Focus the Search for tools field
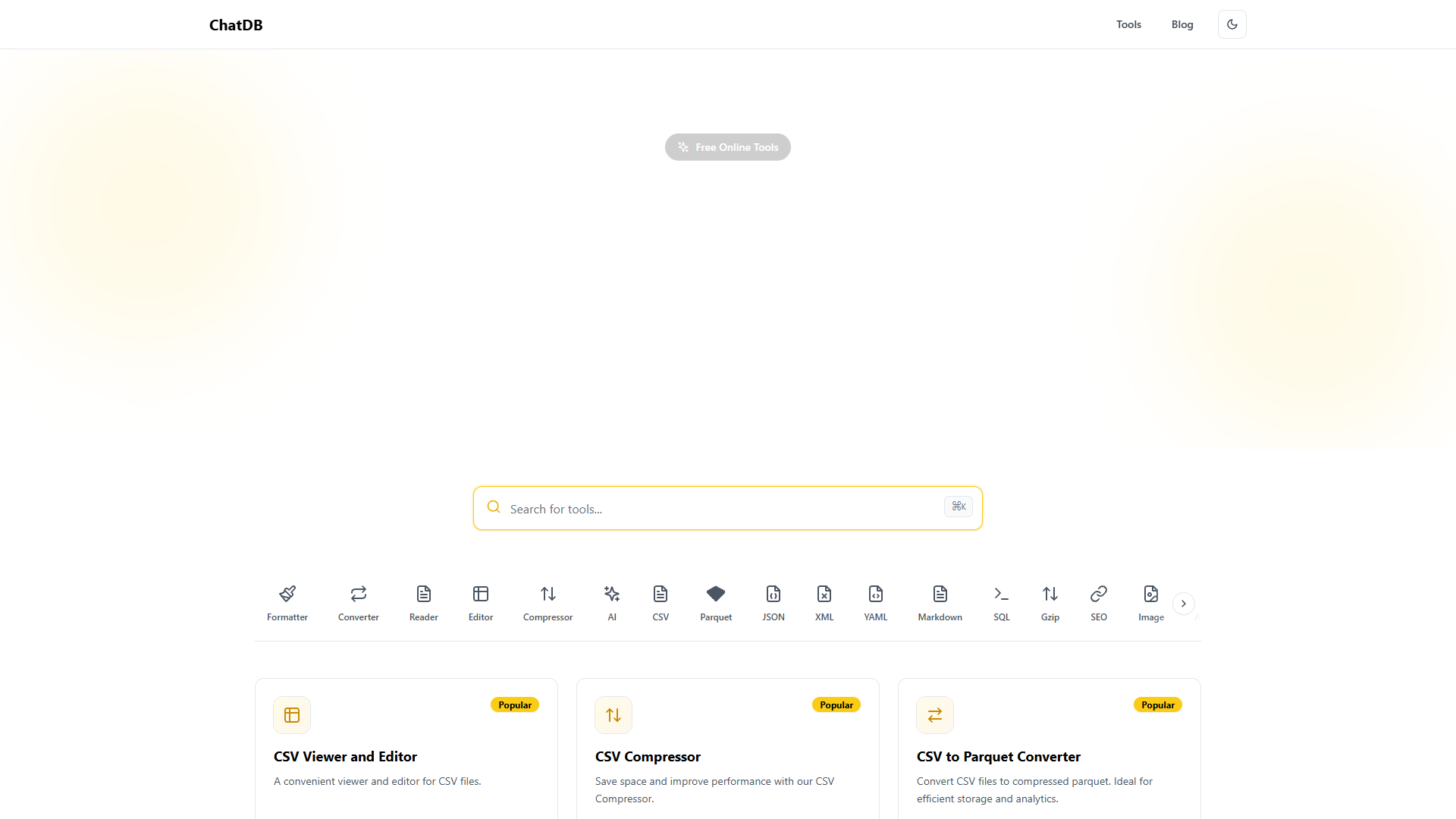The height and width of the screenshot is (819, 1456). (728, 508)
